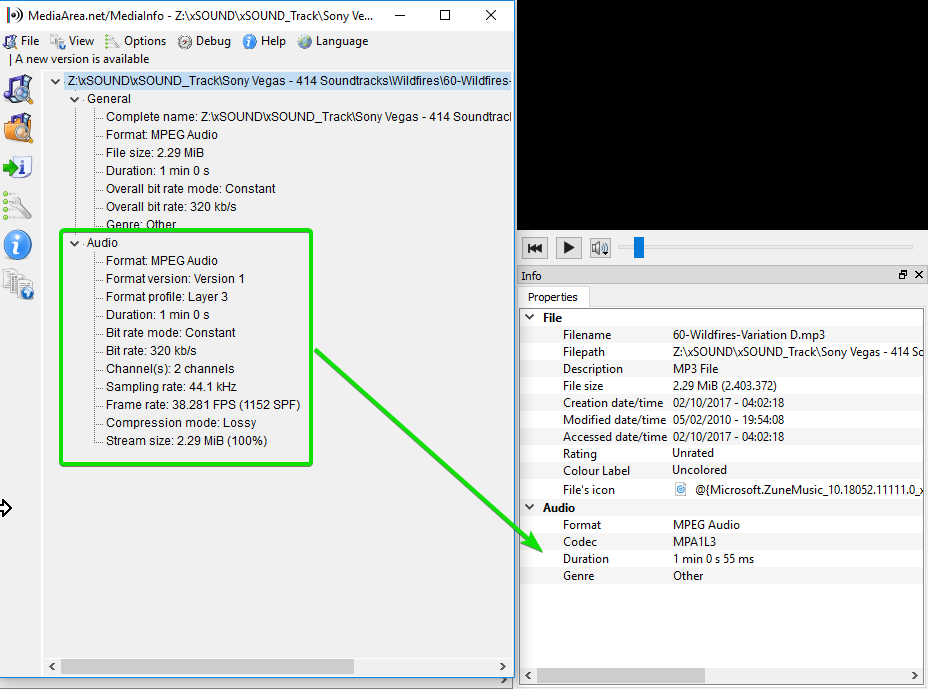928x689 pixels.
Task: Open the View menu in MediaInfo
Action: [x=72, y=41]
